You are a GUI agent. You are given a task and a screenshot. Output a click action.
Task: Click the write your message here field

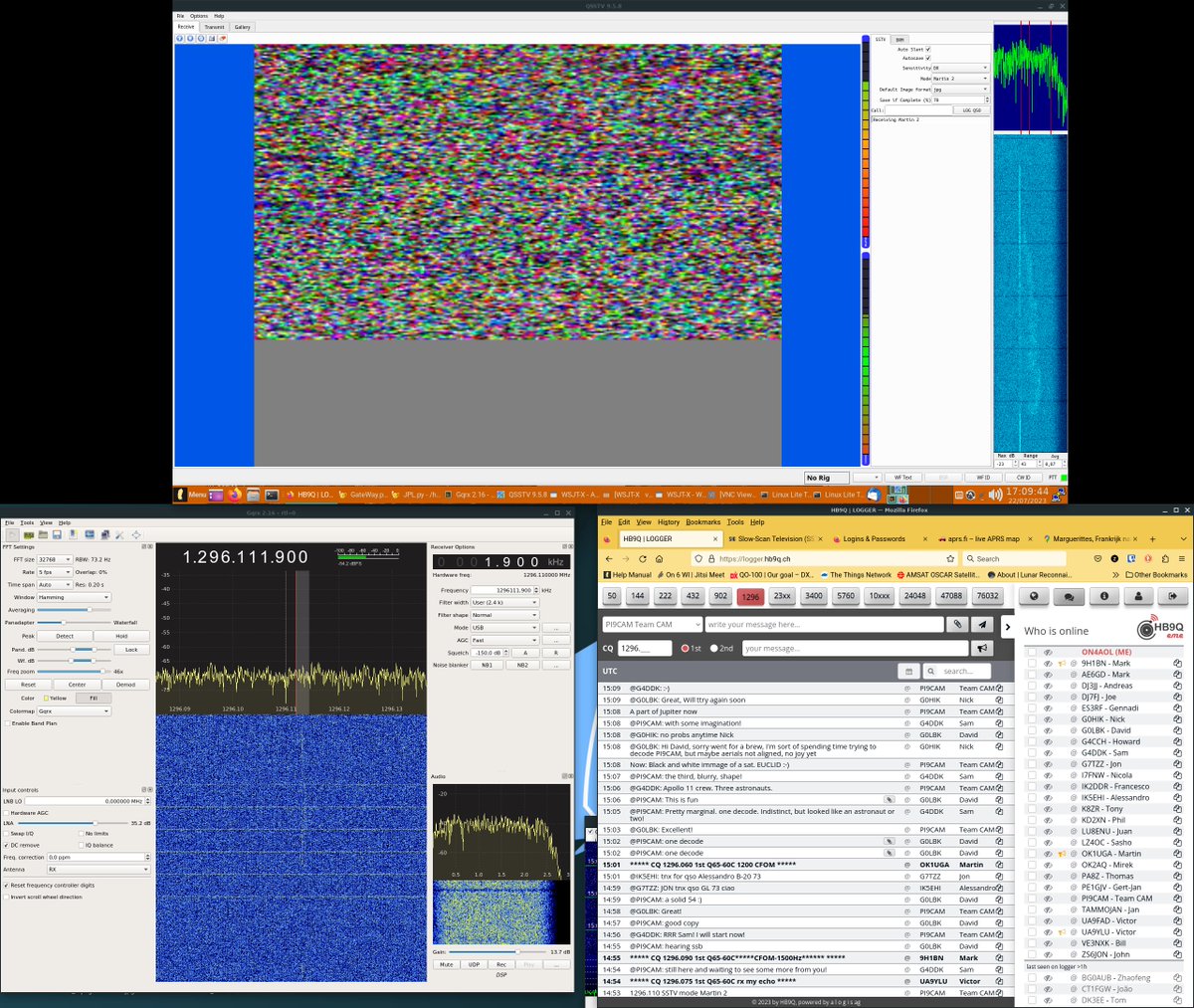pyautogui.click(x=824, y=625)
